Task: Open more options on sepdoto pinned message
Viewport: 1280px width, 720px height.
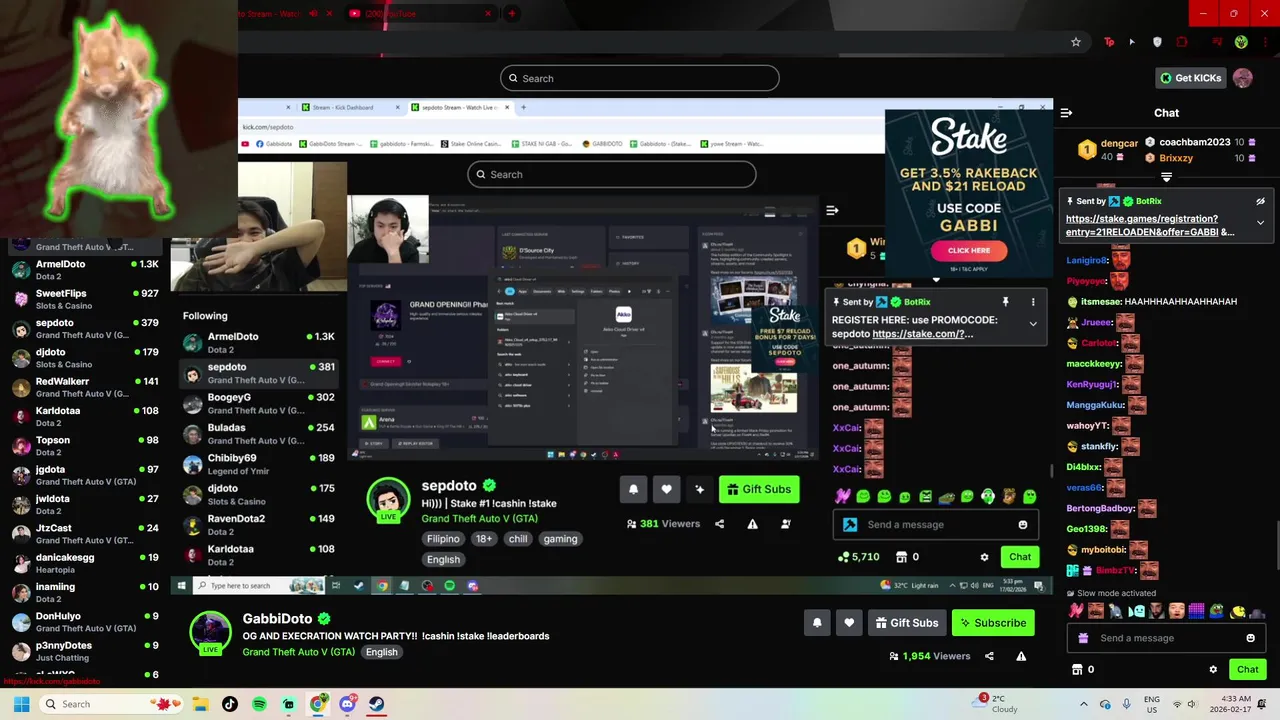Action: click(x=1033, y=302)
